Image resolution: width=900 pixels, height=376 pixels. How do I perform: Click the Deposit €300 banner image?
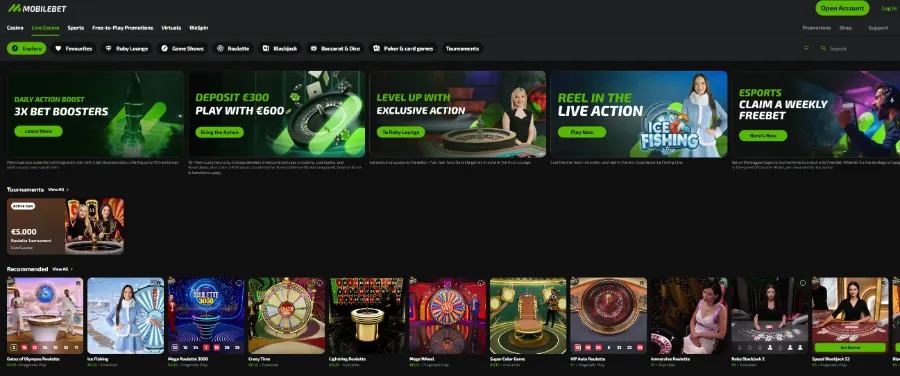click(277, 114)
